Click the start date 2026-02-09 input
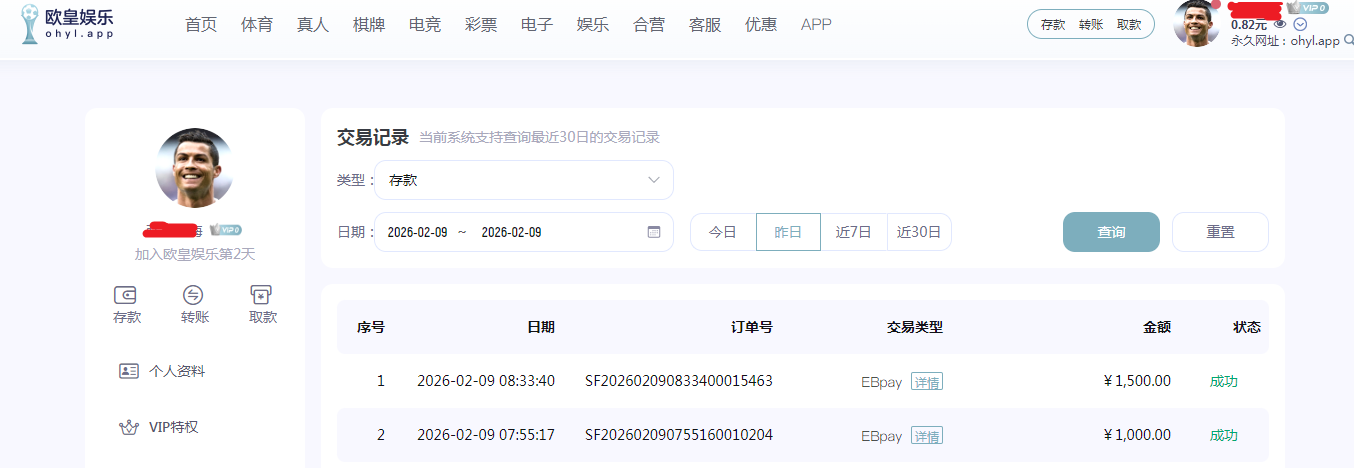This screenshot has width=1354, height=468. (417, 232)
